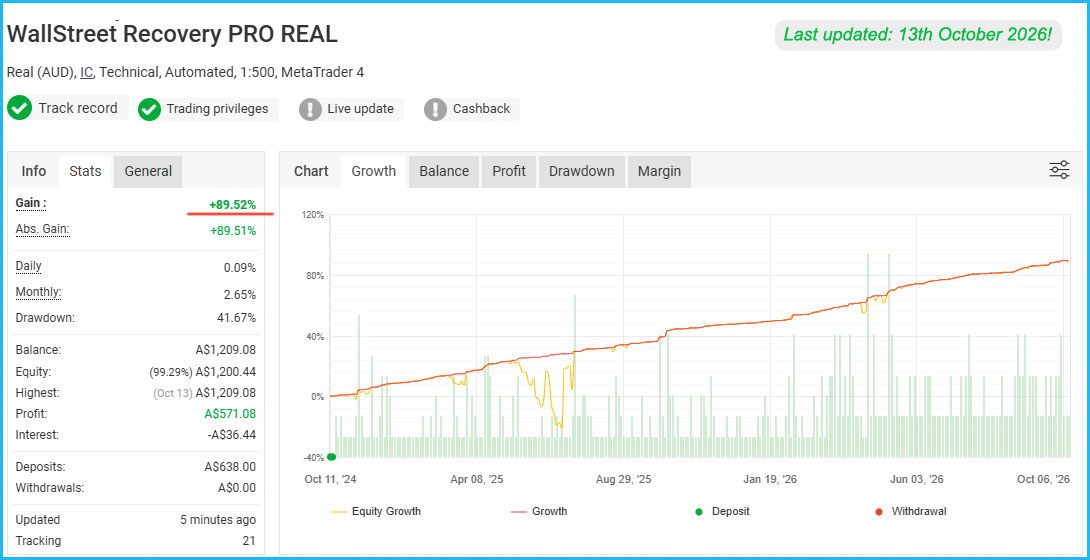Click the Aug 29, '25 axis date

pos(624,479)
